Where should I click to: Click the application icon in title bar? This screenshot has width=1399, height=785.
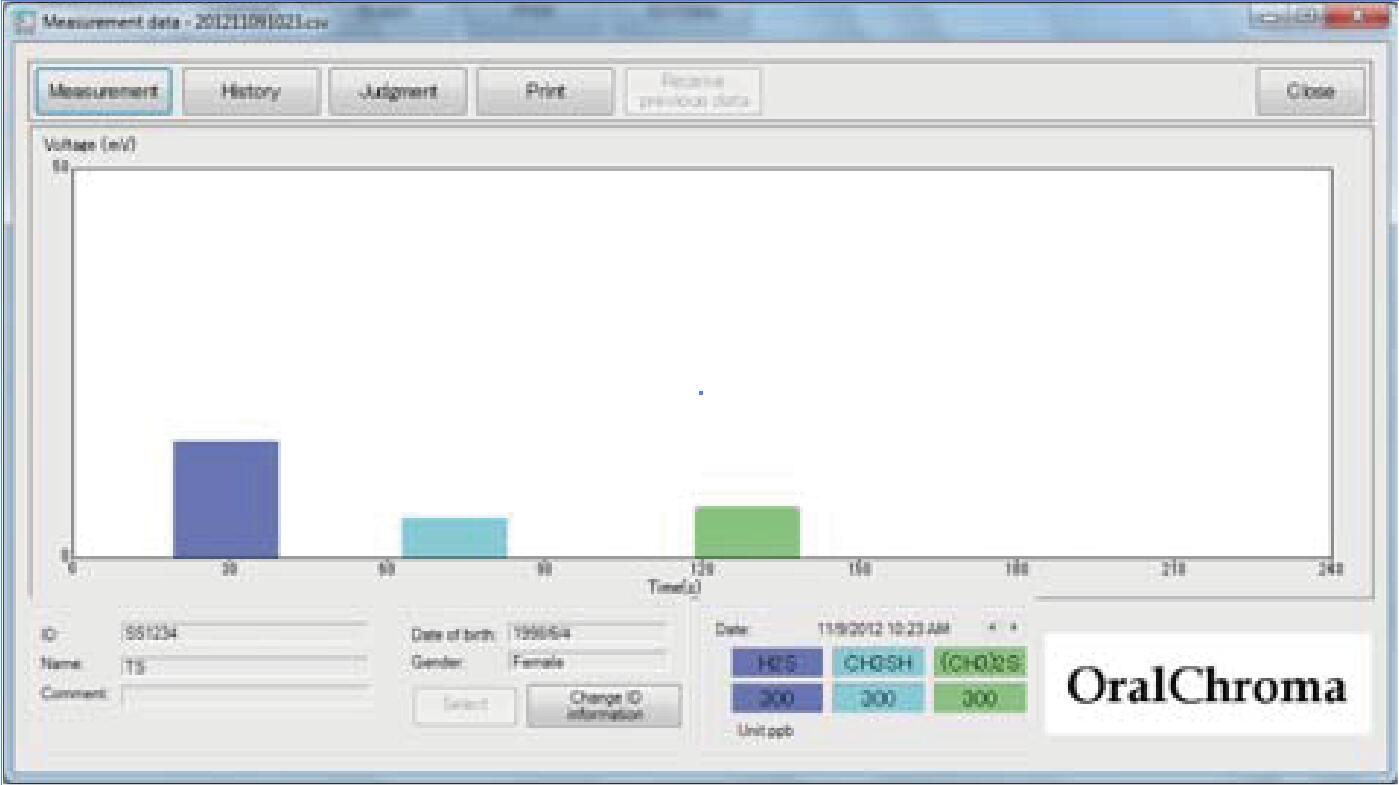(x=23, y=21)
